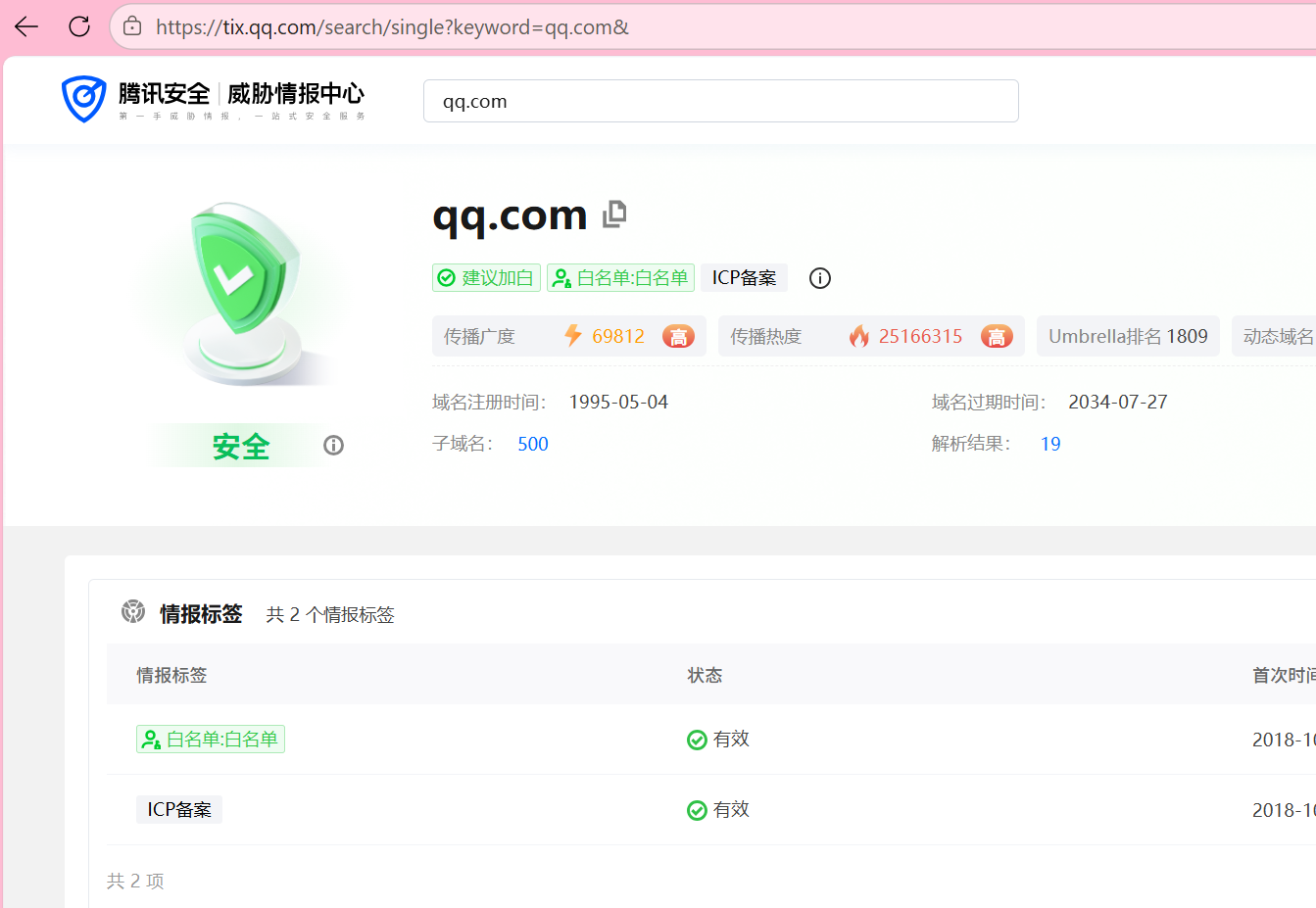Click the 状态 column header

pyautogui.click(x=705, y=675)
